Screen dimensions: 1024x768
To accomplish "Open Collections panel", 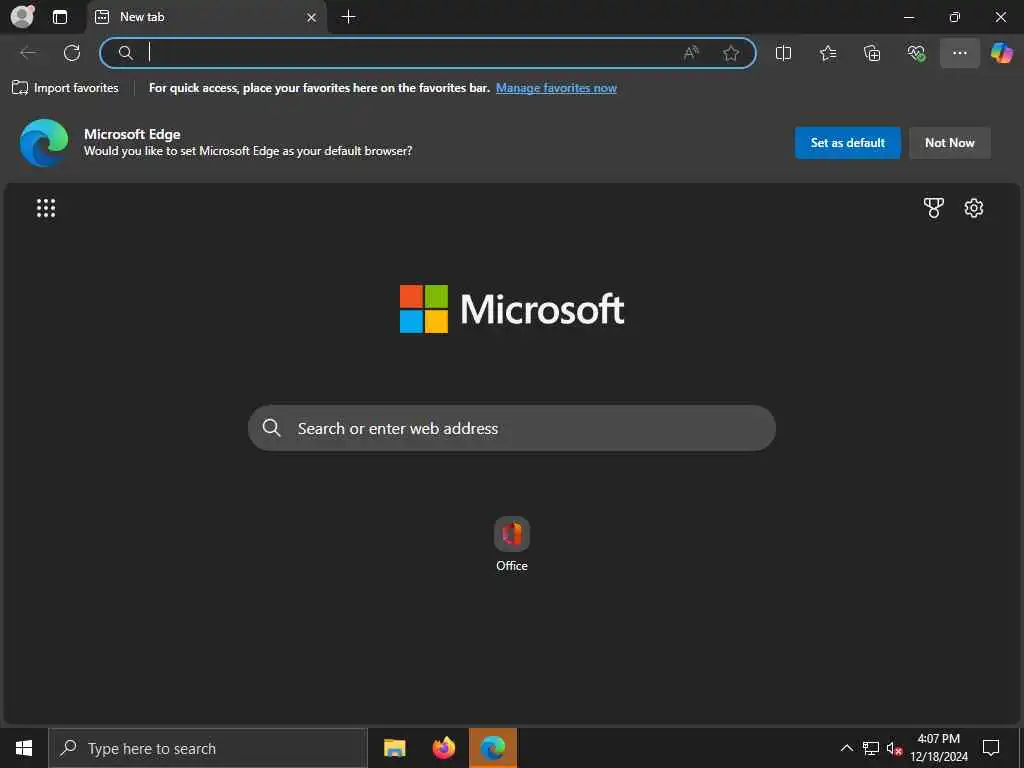I will point(872,53).
